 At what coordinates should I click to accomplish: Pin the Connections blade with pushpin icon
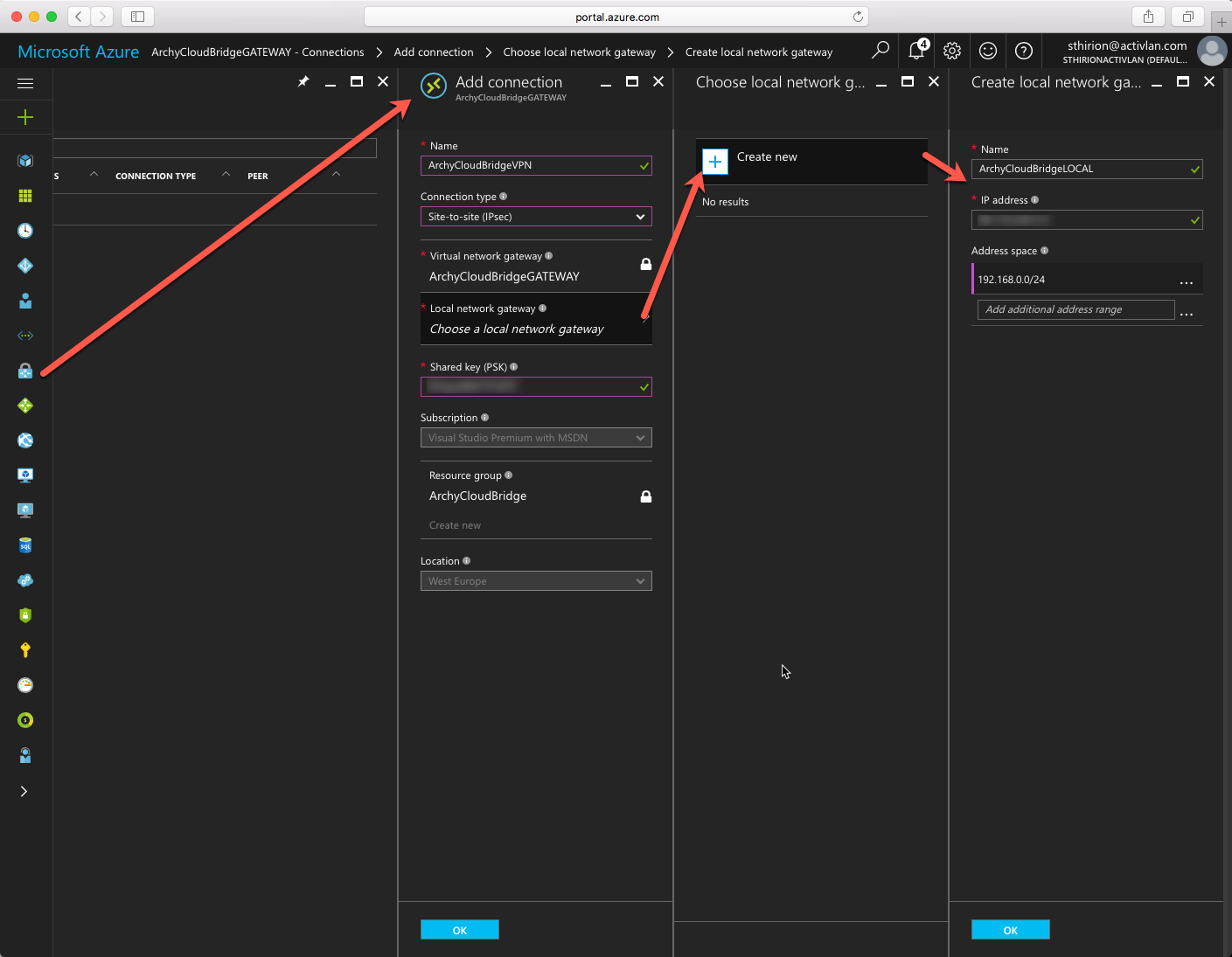[303, 81]
